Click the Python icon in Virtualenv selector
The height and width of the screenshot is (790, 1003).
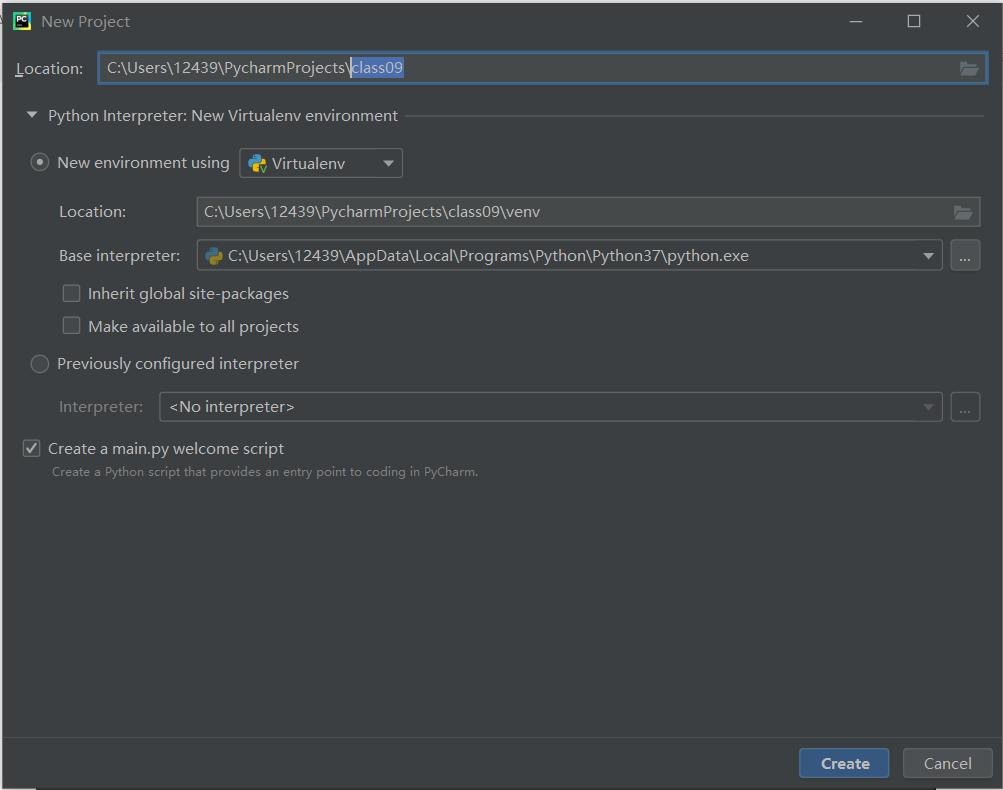click(x=257, y=164)
